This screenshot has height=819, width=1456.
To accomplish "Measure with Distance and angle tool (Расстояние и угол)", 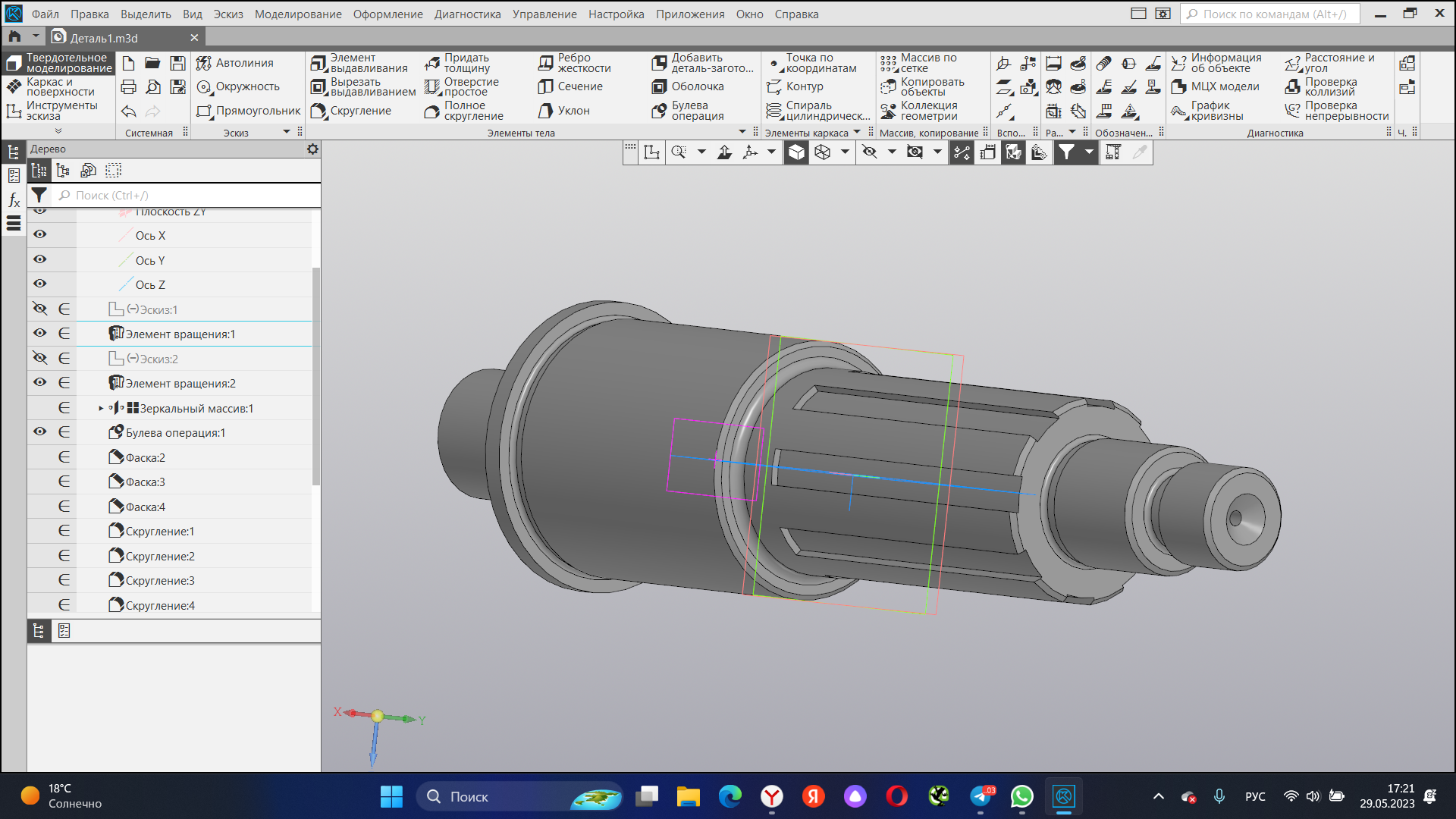I will point(1330,63).
